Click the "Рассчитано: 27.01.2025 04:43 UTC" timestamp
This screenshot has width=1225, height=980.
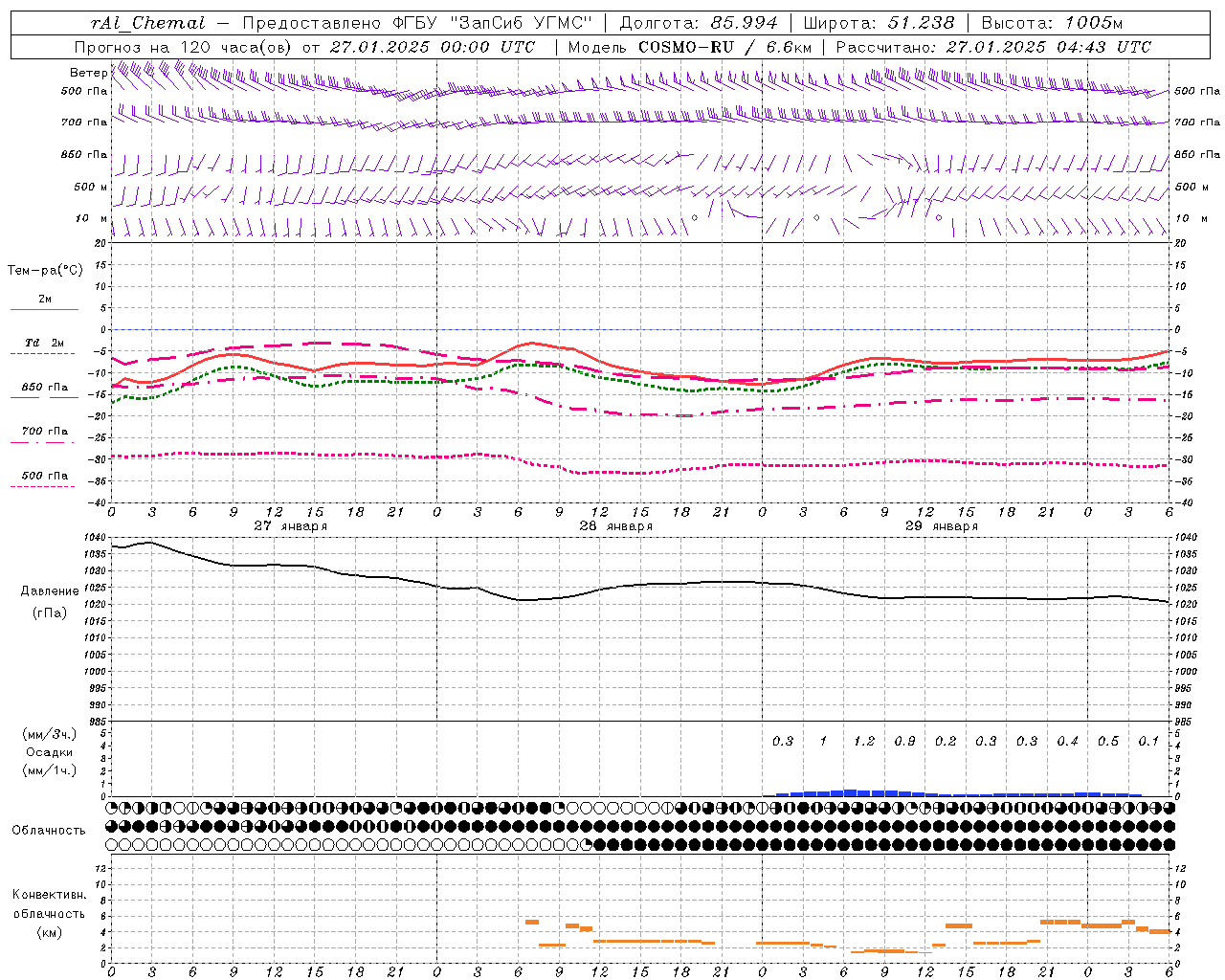click(993, 47)
